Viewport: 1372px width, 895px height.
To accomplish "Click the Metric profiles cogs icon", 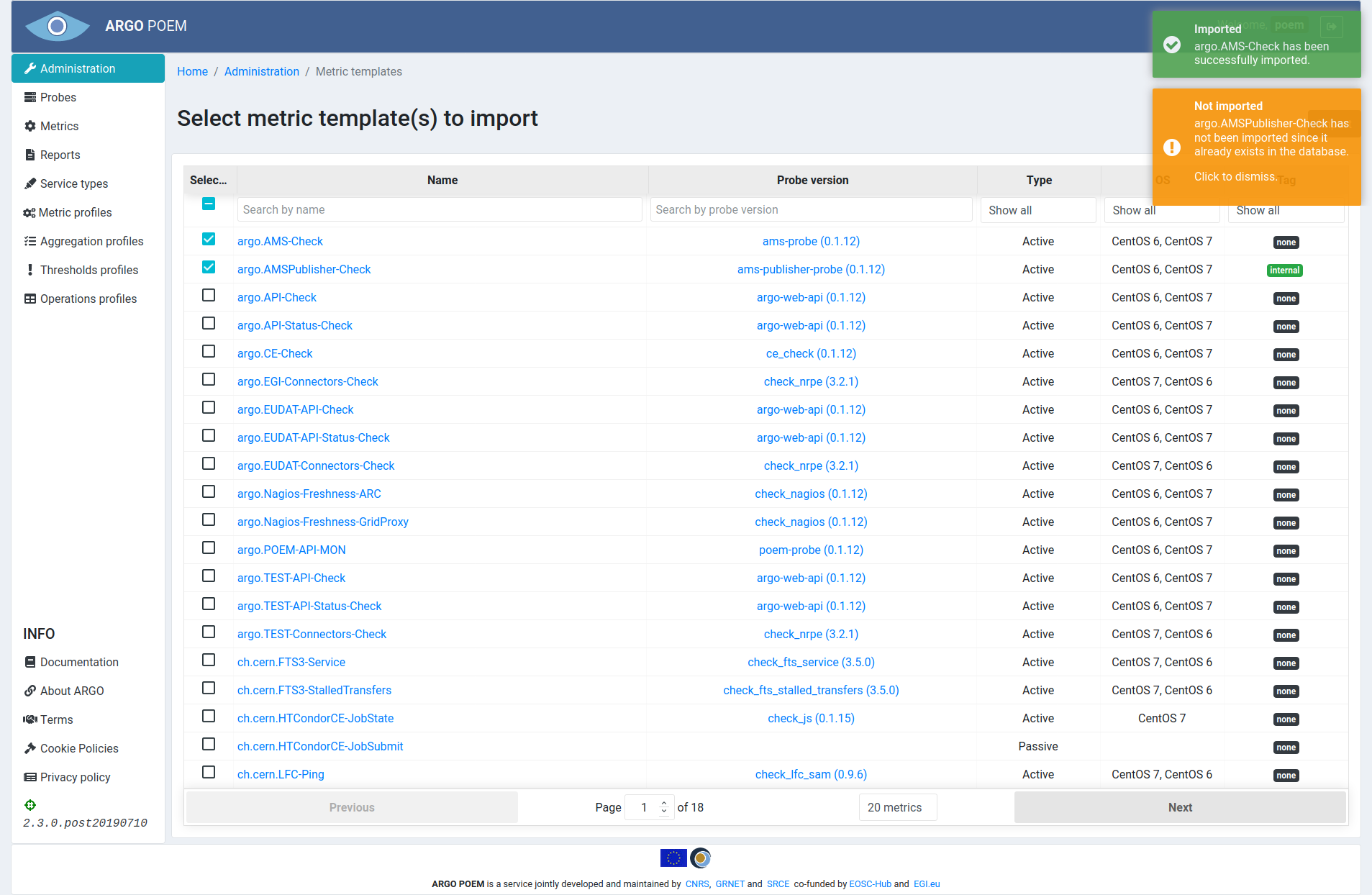I will click(29, 212).
